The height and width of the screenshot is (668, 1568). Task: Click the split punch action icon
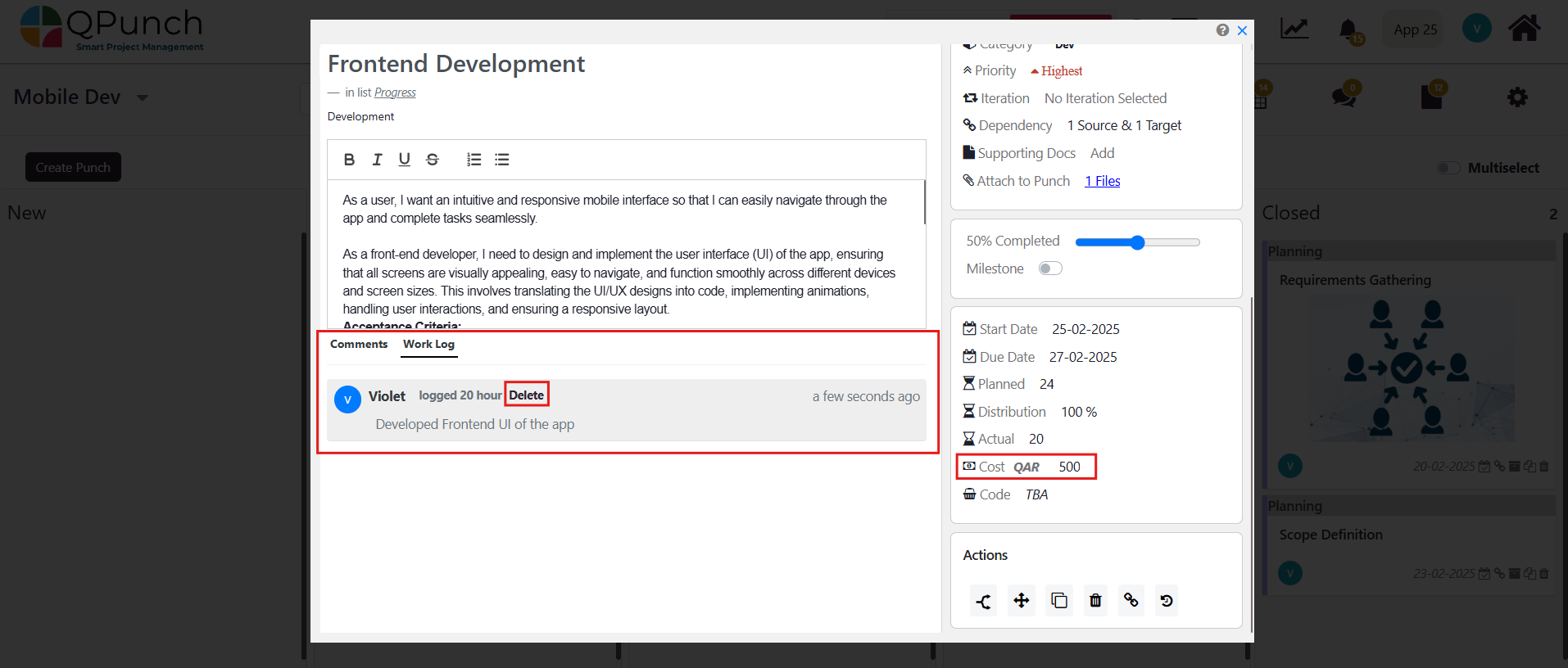pyautogui.click(x=984, y=601)
